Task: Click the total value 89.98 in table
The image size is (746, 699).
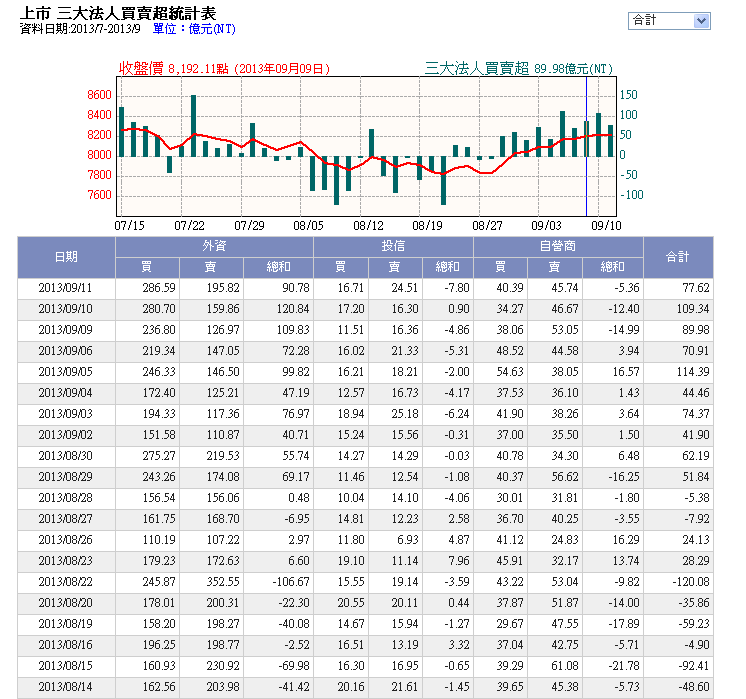Action: tap(696, 330)
